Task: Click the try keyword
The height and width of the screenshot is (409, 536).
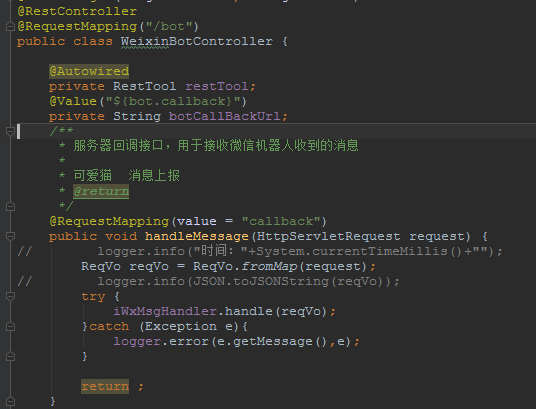Action: tap(93, 296)
